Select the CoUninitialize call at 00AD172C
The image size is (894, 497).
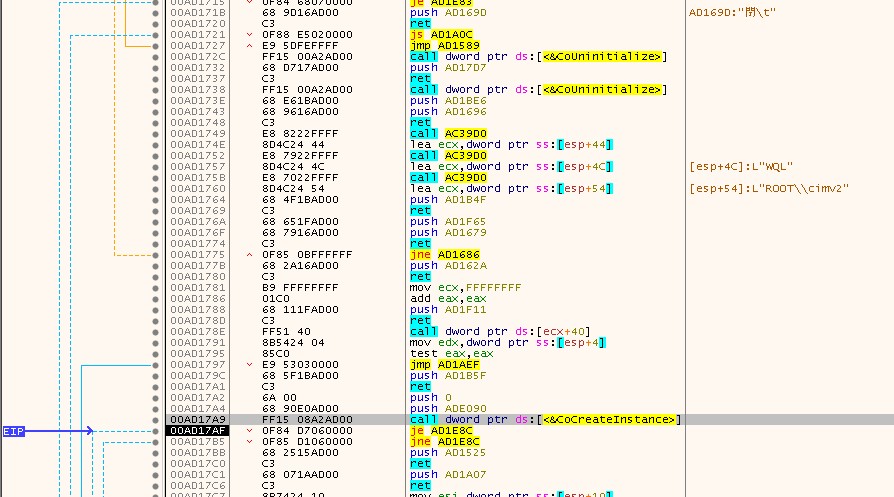click(x=537, y=56)
